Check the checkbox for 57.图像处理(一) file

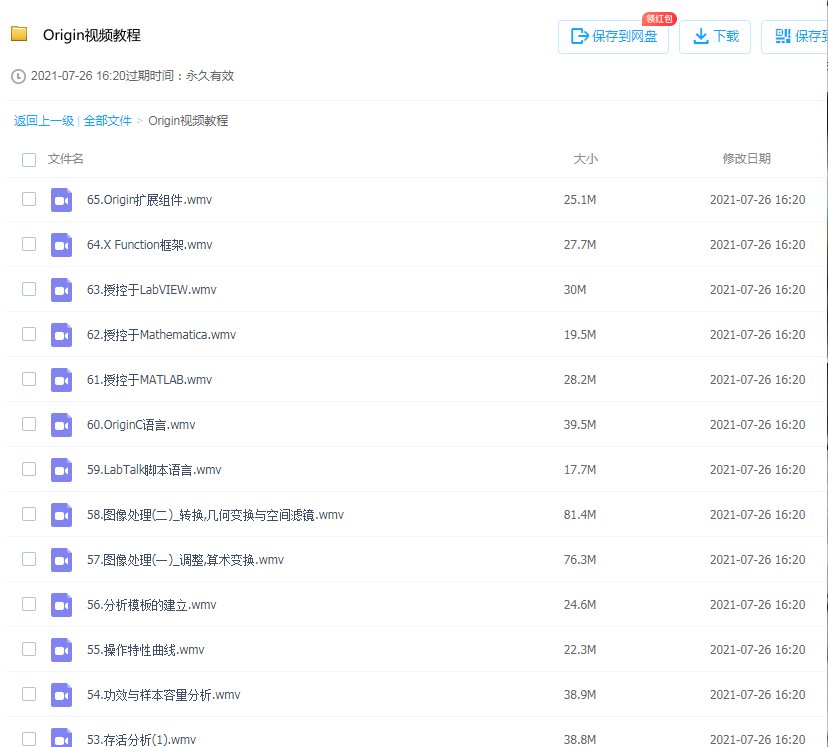28,559
